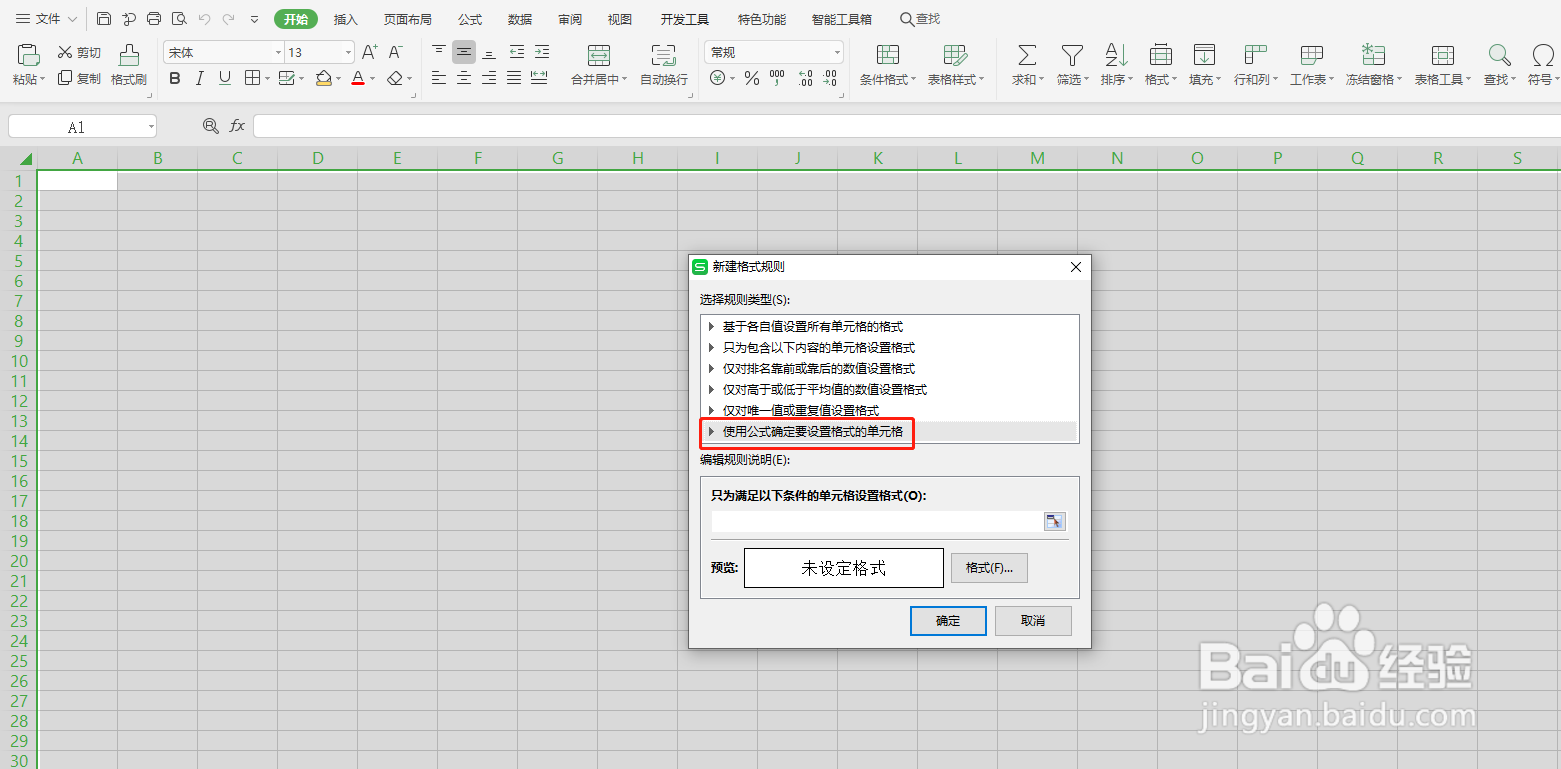Toggle top vertical alignment

(x=439, y=52)
